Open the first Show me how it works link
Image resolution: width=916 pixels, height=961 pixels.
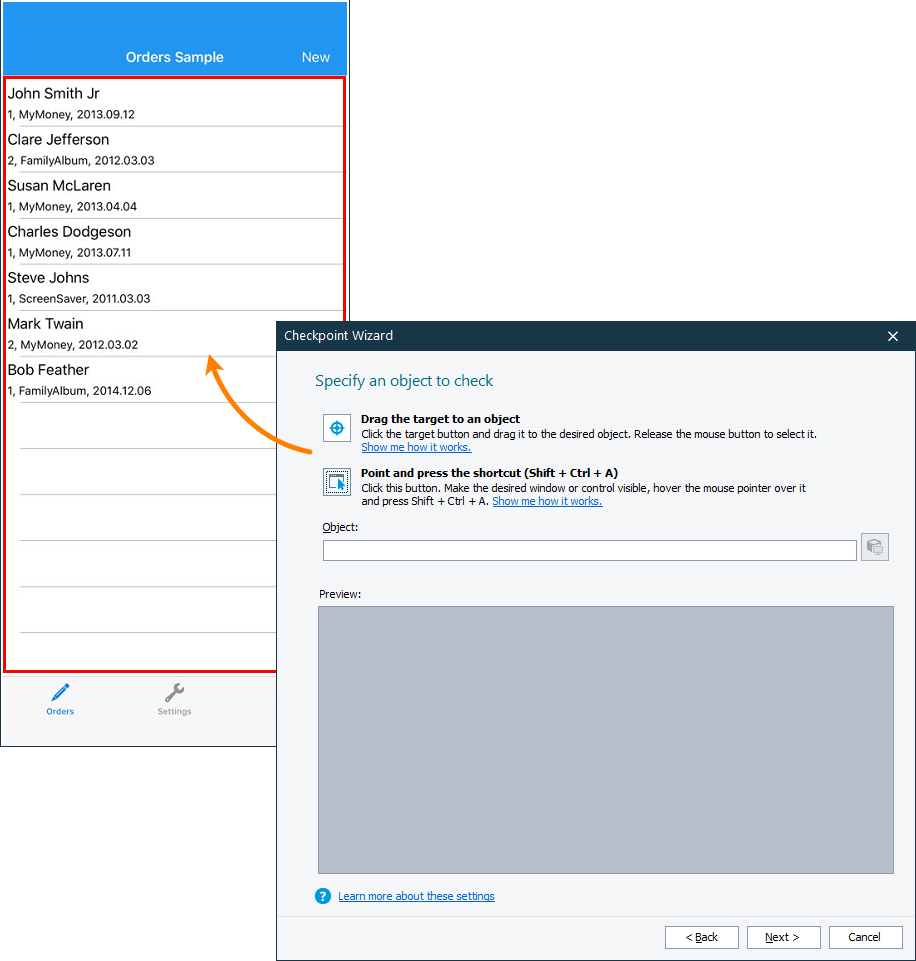[416, 447]
